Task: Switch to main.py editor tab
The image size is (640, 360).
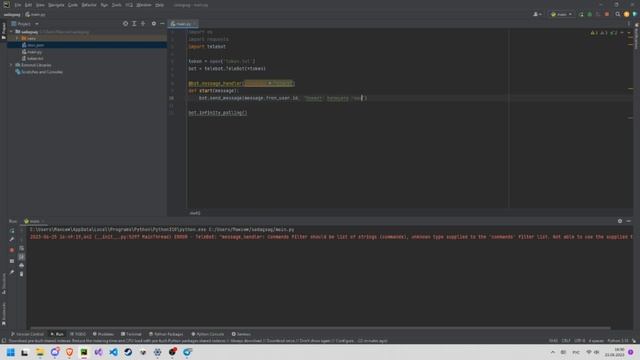Action: pos(182,24)
